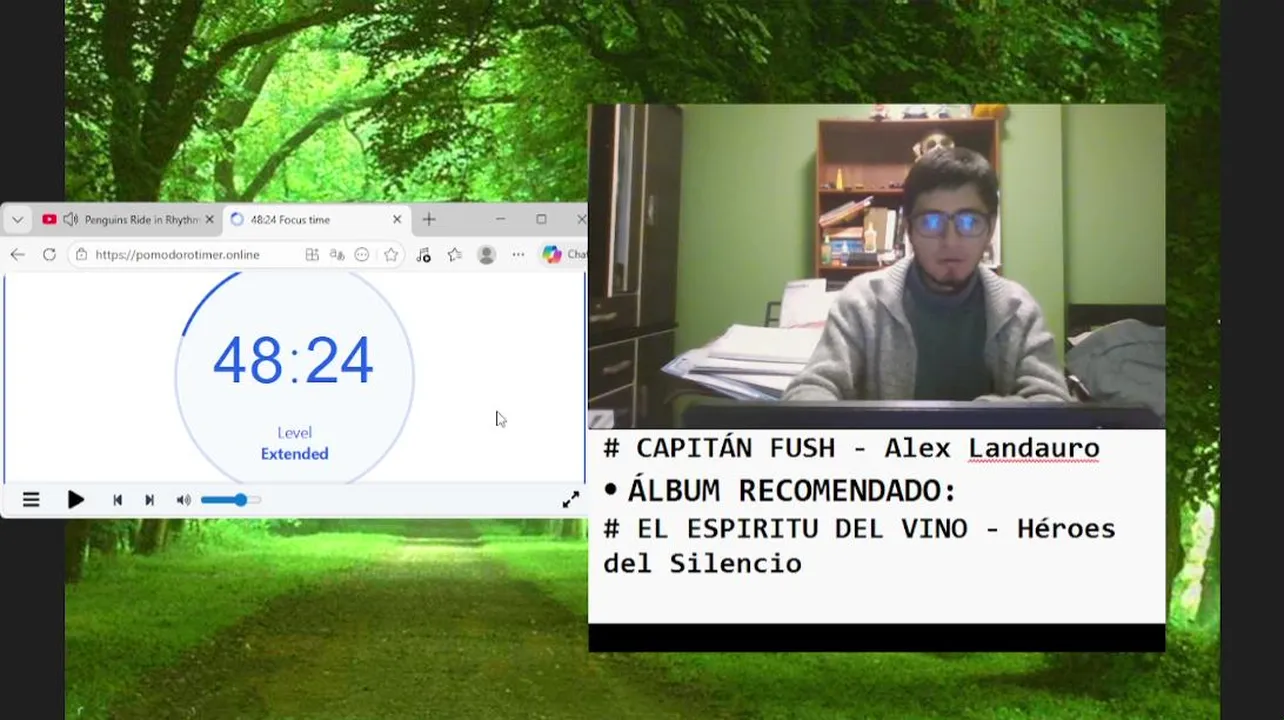
Task: Click the Extended level label
Action: click(x=294, y=454)
